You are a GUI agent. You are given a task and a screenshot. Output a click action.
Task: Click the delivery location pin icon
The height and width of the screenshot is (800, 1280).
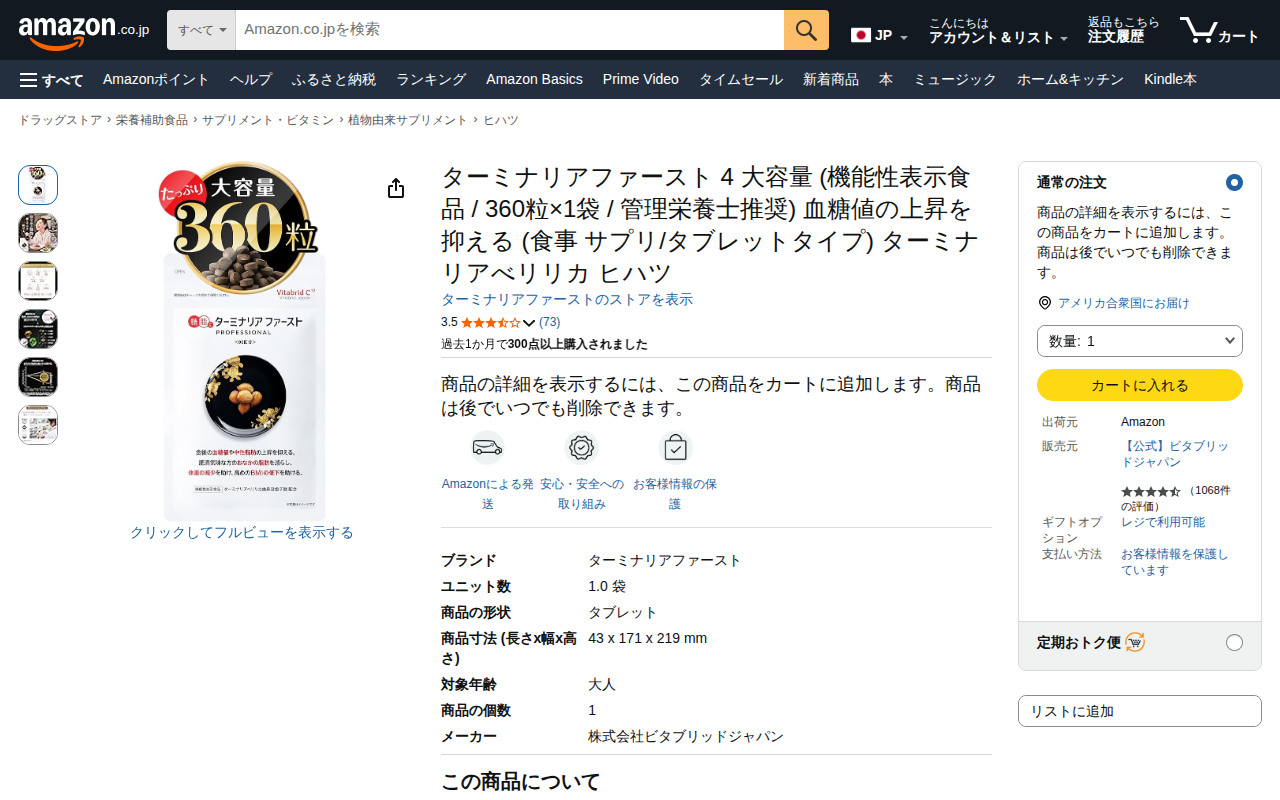1045,303
